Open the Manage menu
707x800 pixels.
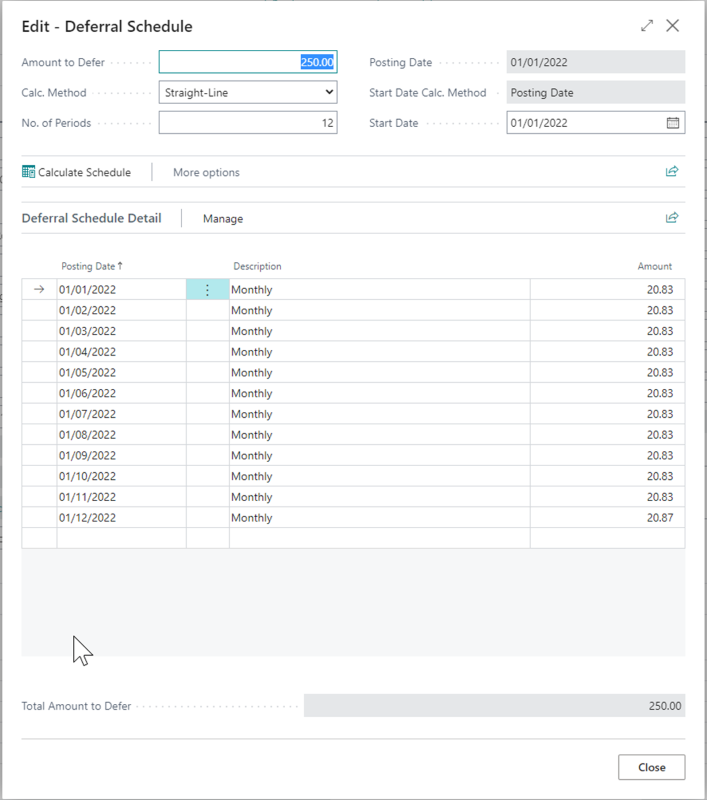point(222,218)
